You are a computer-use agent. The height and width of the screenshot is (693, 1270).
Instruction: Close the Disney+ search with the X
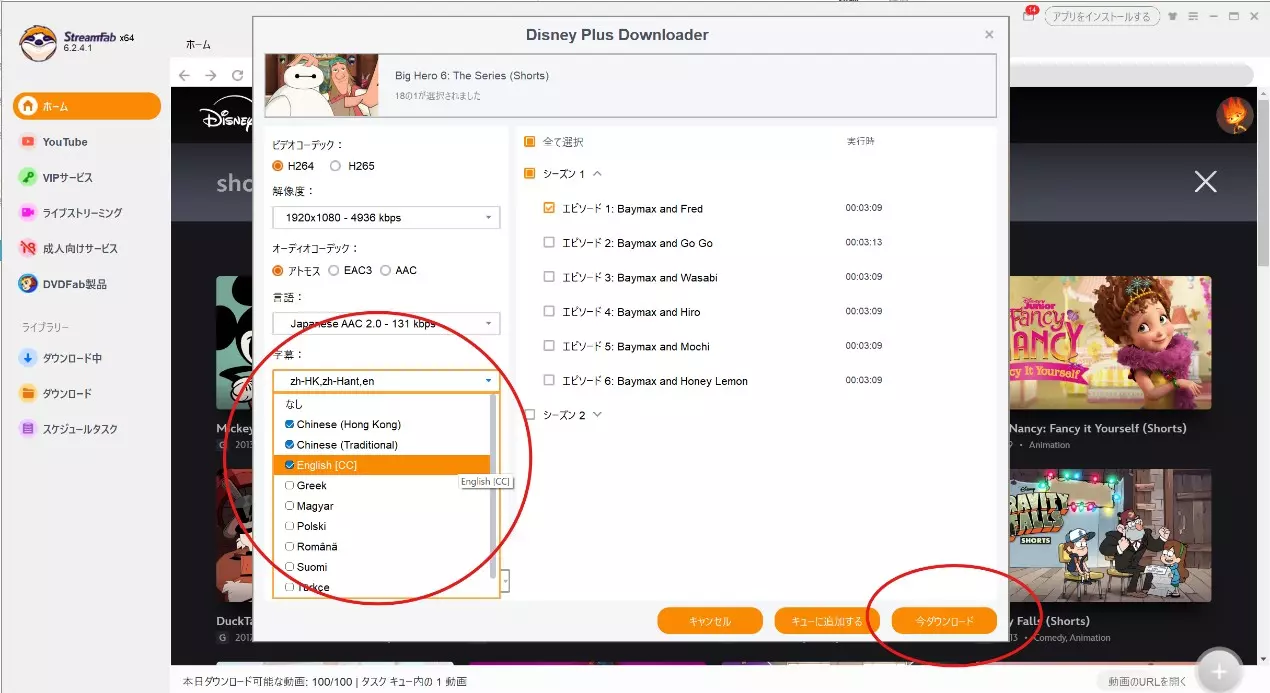[x=1206, y=181]
